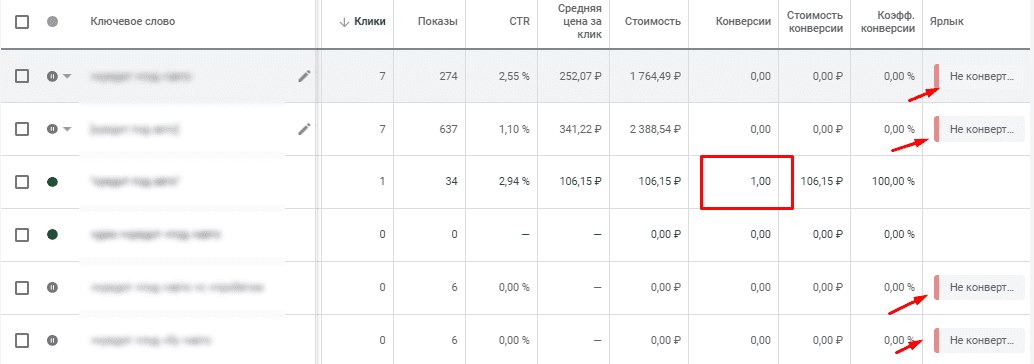Open status dropdown arrow in 2,55 % CTR row
The width and height of the screenshot is (1034, 364).
pos(67,76)
